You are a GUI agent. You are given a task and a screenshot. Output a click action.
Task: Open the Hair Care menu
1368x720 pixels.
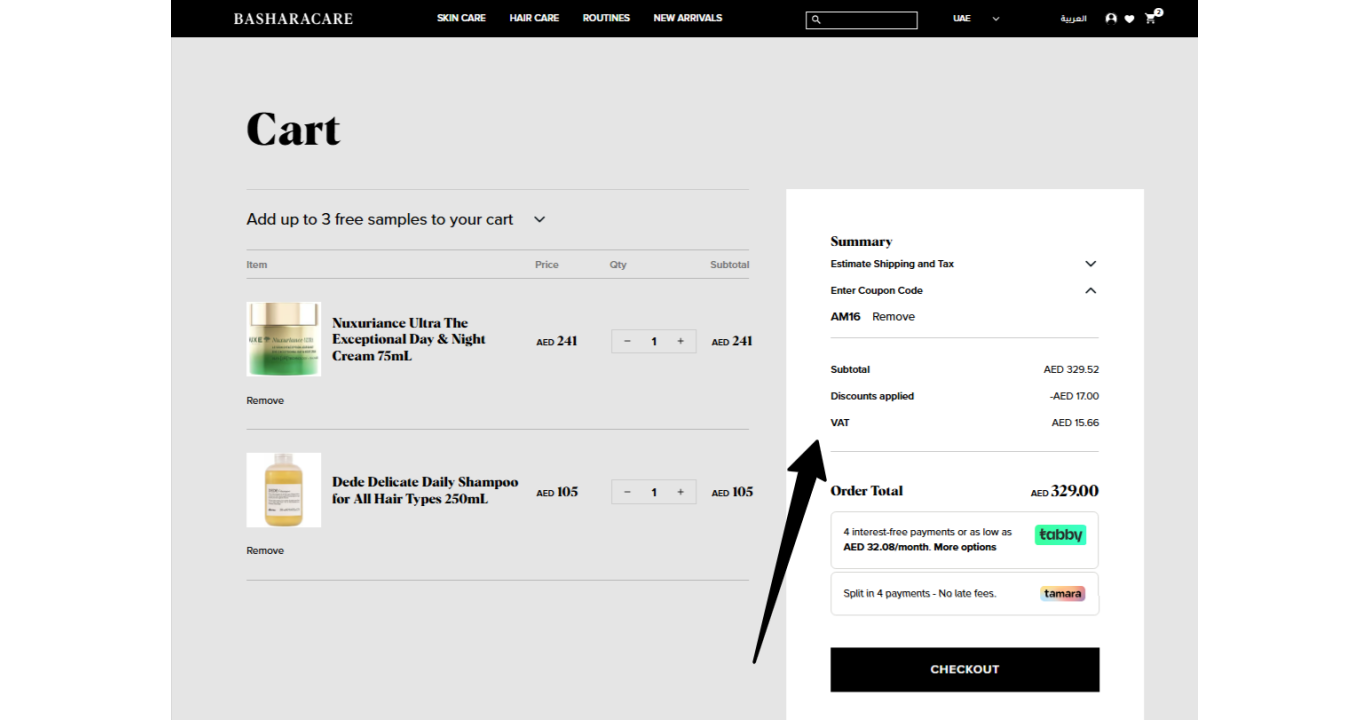click(x=534, y=18)
